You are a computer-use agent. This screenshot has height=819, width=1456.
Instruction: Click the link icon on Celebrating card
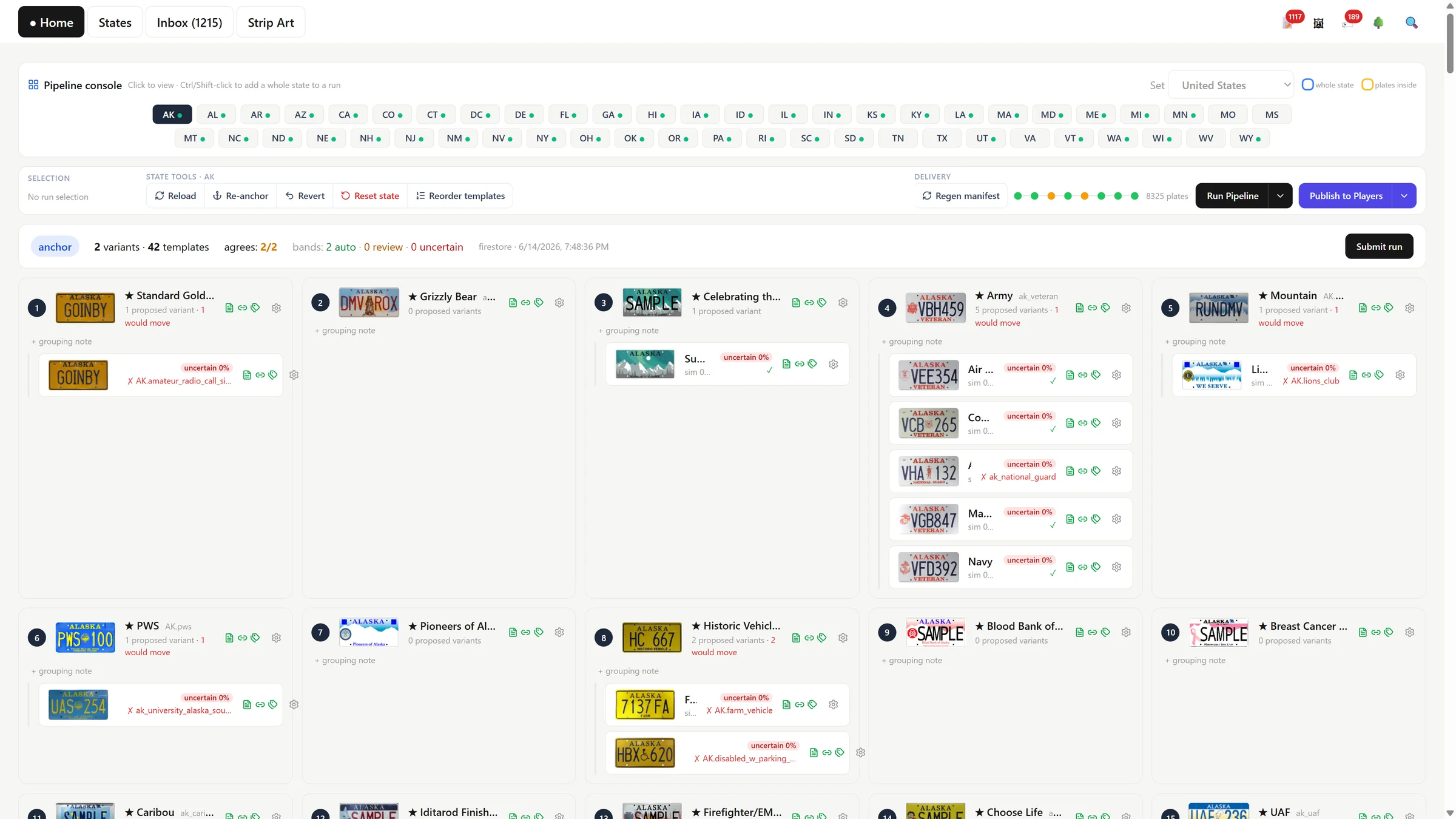pos(809,303)
